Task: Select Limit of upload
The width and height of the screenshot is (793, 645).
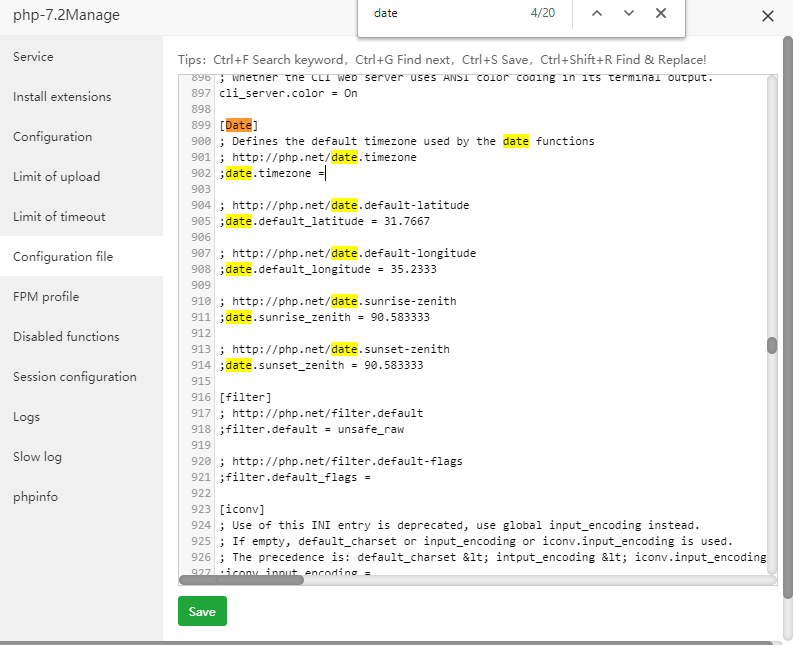Action: [56, 177]
